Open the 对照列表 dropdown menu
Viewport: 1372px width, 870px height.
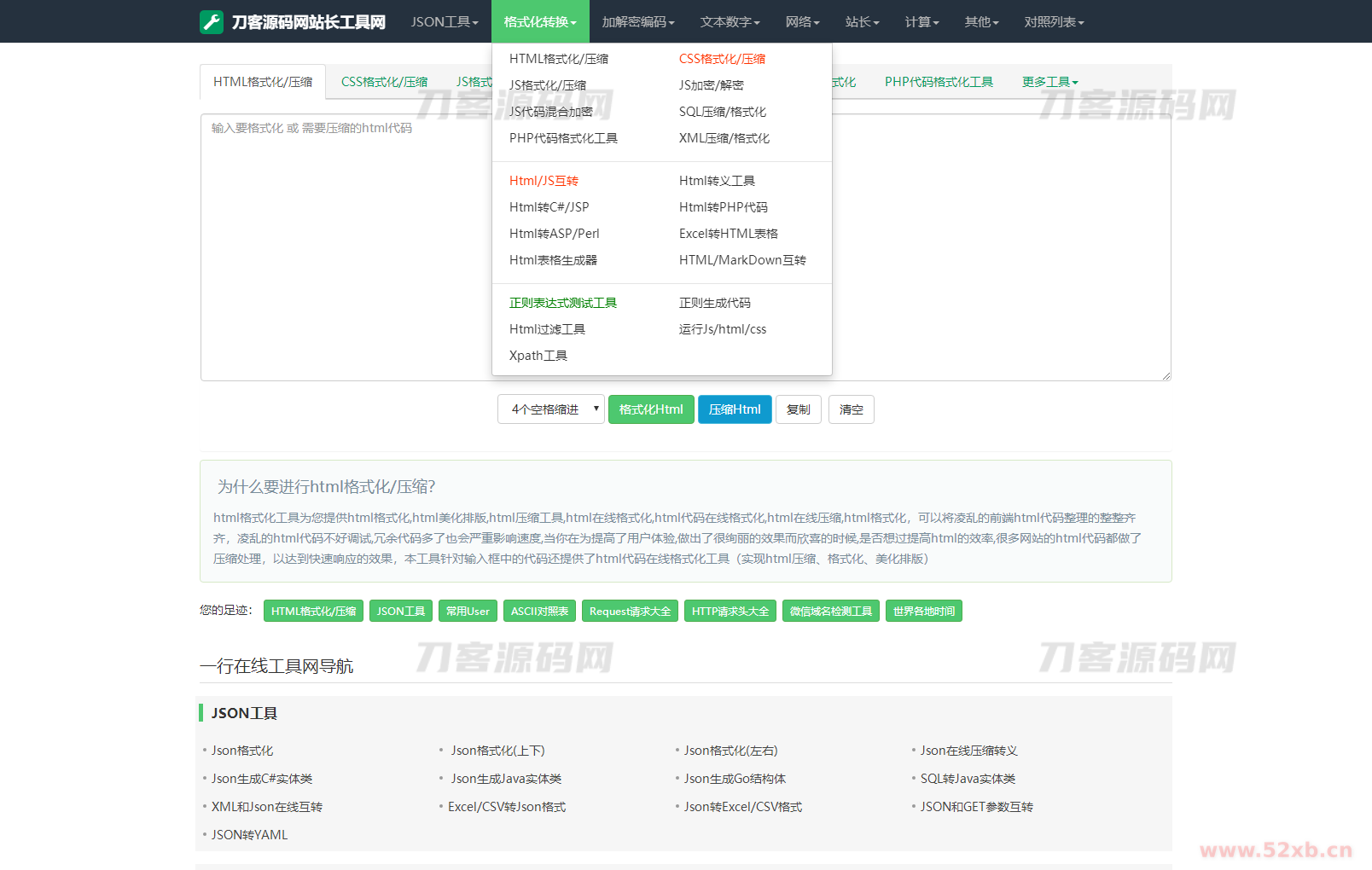pyautogui.click(x=1054, y=21)
